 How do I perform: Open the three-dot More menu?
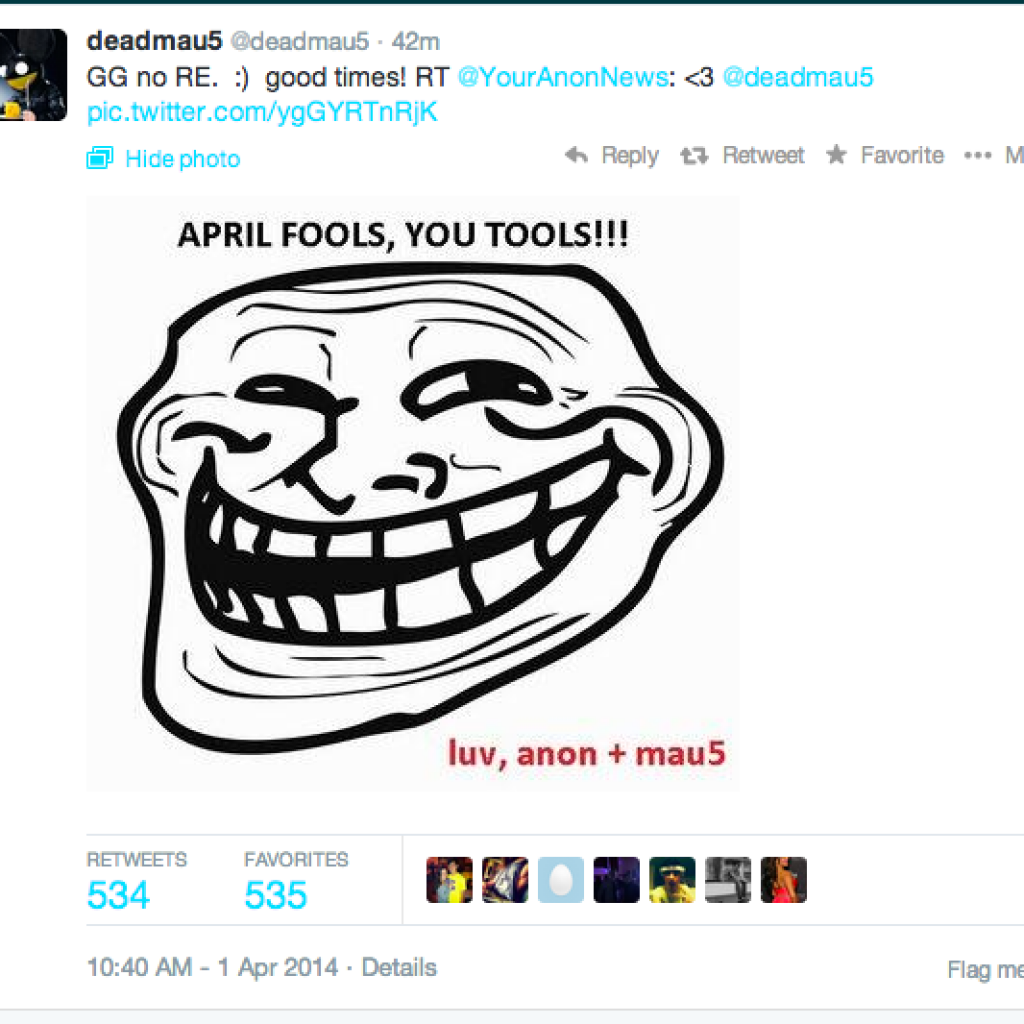(x=978, y=155)
